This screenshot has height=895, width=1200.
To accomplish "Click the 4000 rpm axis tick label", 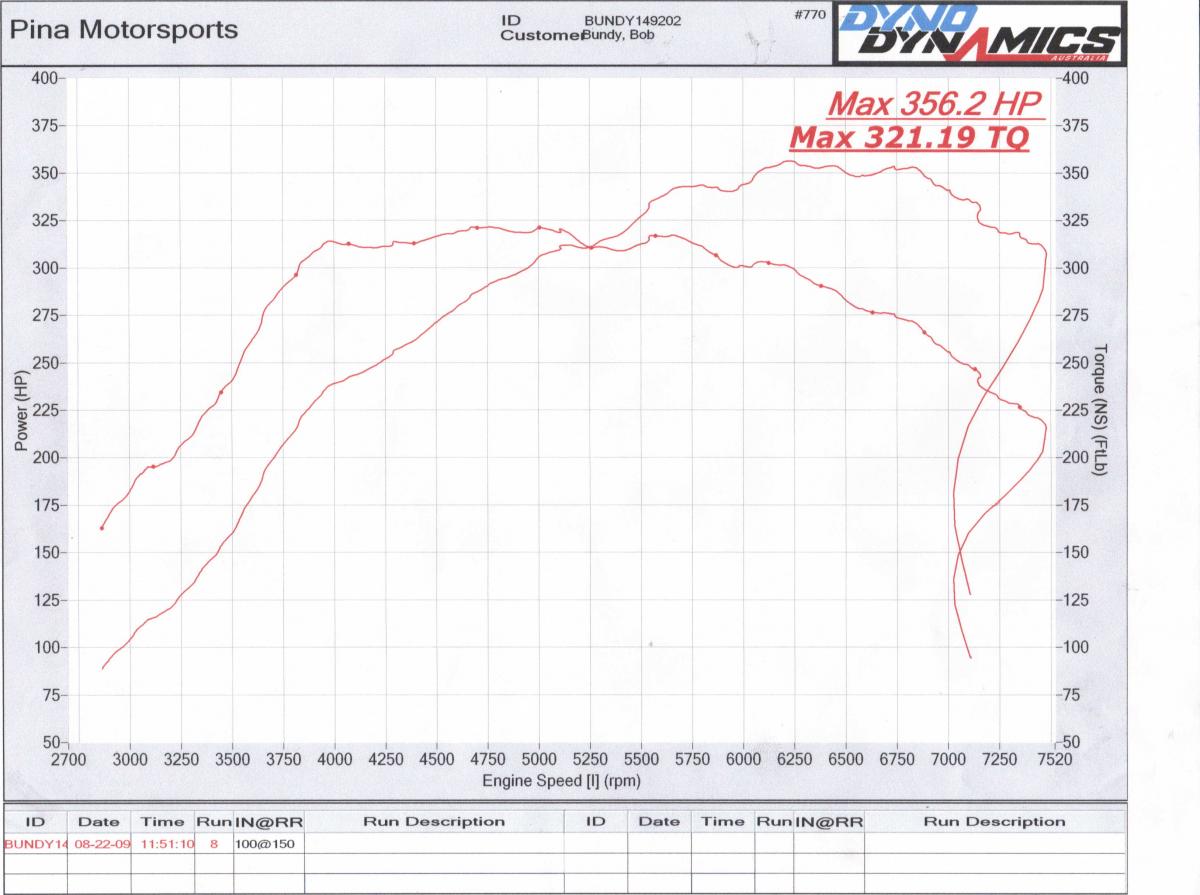I will click(x=334, y=761).
